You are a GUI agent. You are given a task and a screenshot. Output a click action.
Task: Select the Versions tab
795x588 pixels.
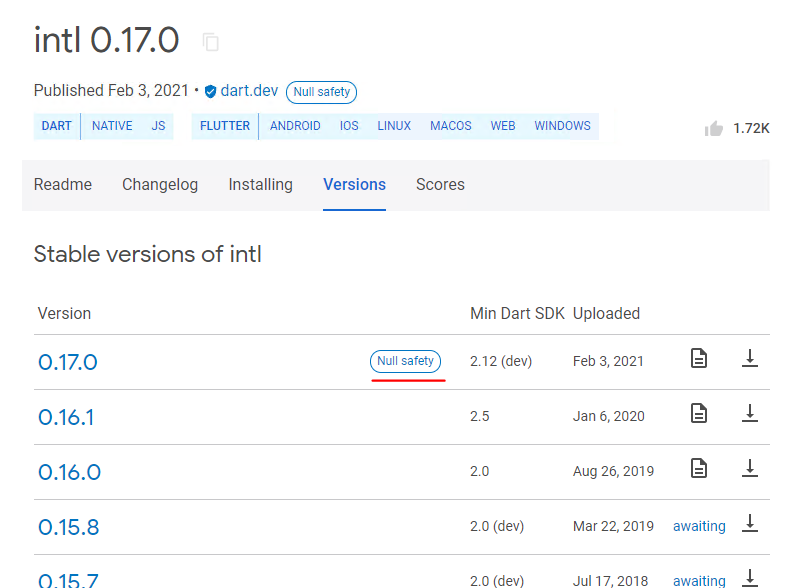click(354, 185)
